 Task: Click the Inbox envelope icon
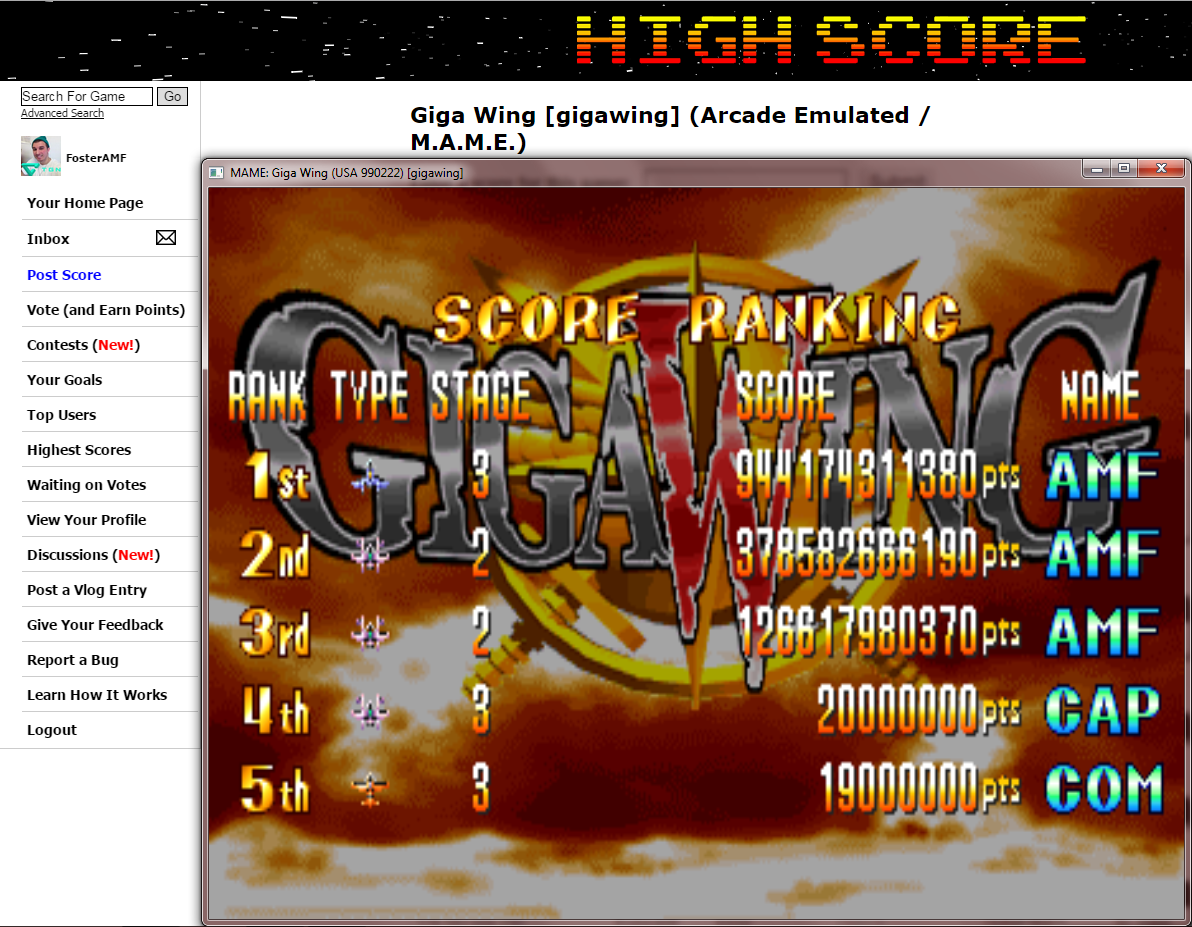click(166, 238)
